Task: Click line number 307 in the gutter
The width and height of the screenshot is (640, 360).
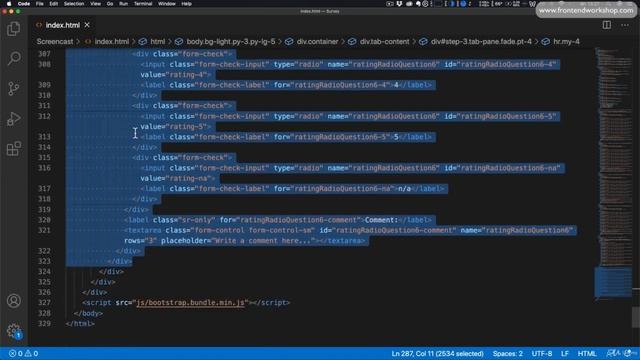Action: 44,54
